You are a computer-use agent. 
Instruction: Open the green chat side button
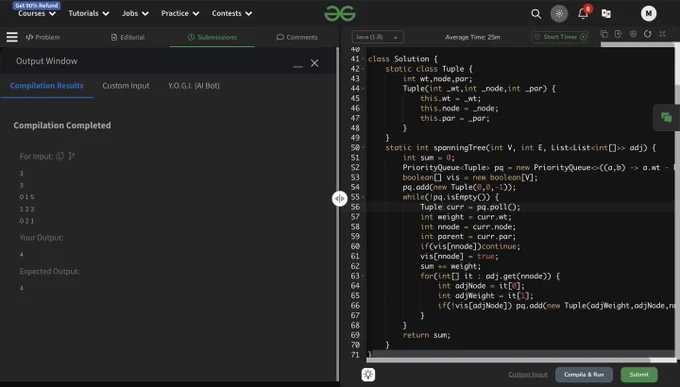point(667,117)
